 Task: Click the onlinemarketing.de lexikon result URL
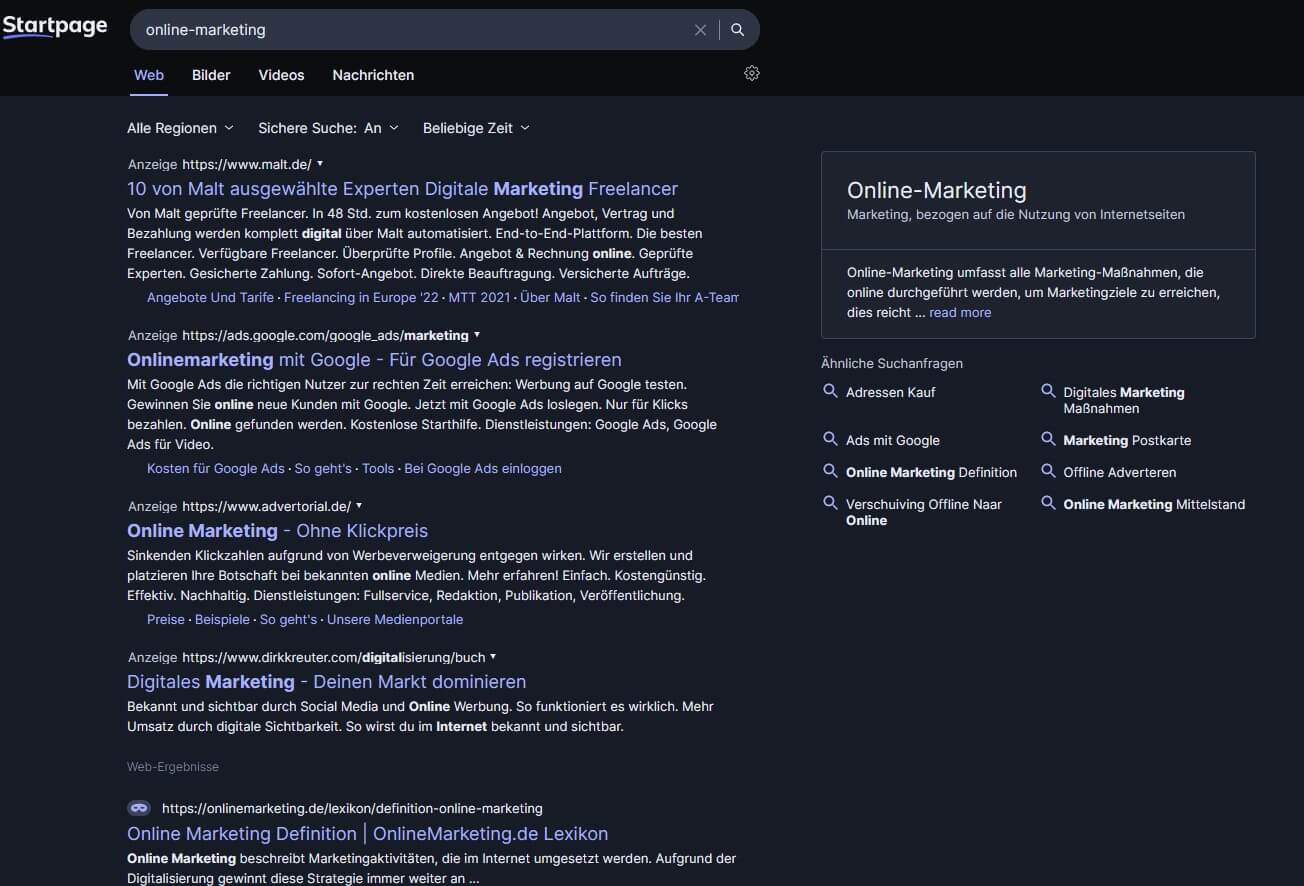[x=352, y=808]
